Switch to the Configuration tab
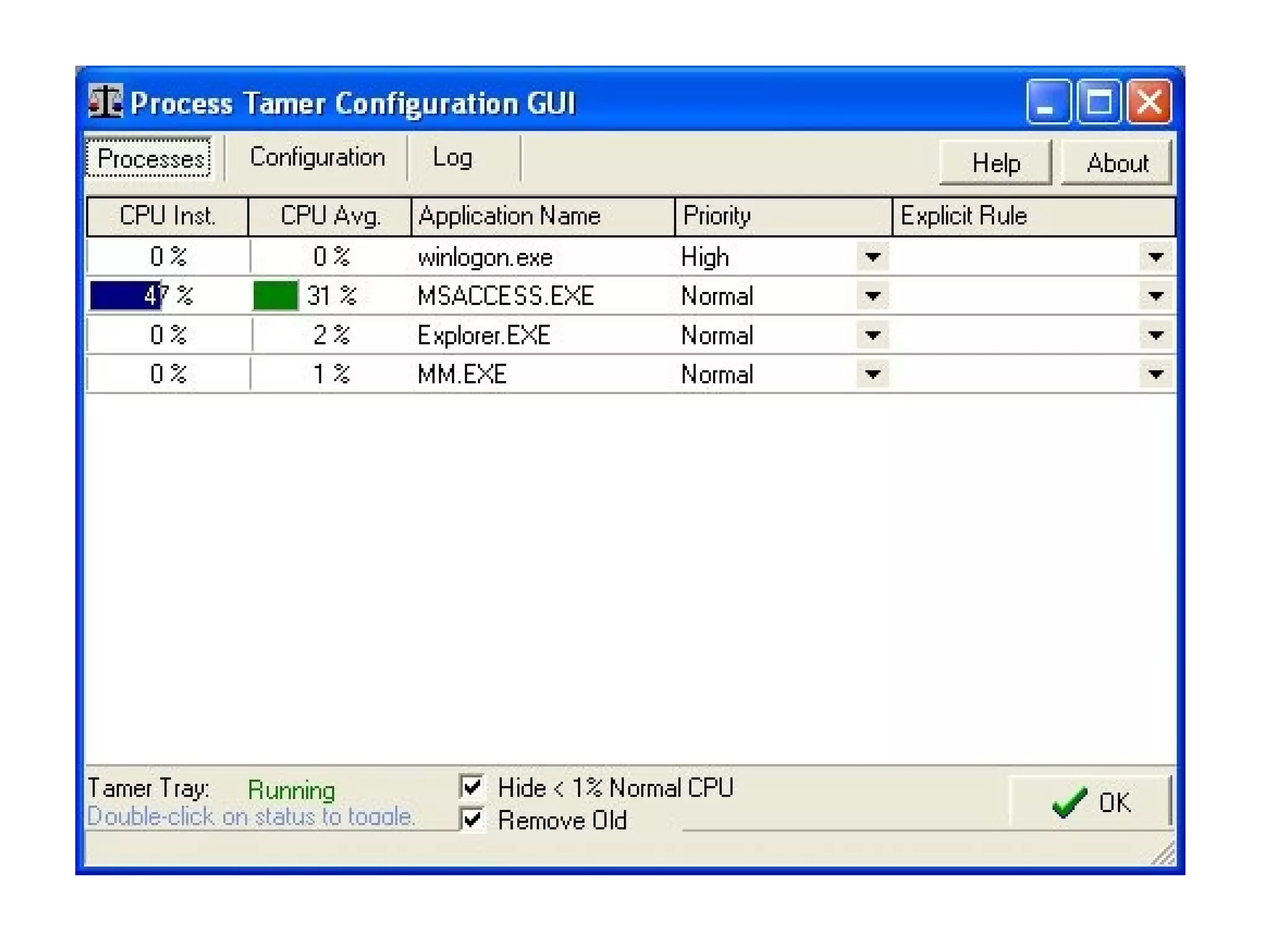1270x952 pixels. (317, 157)
